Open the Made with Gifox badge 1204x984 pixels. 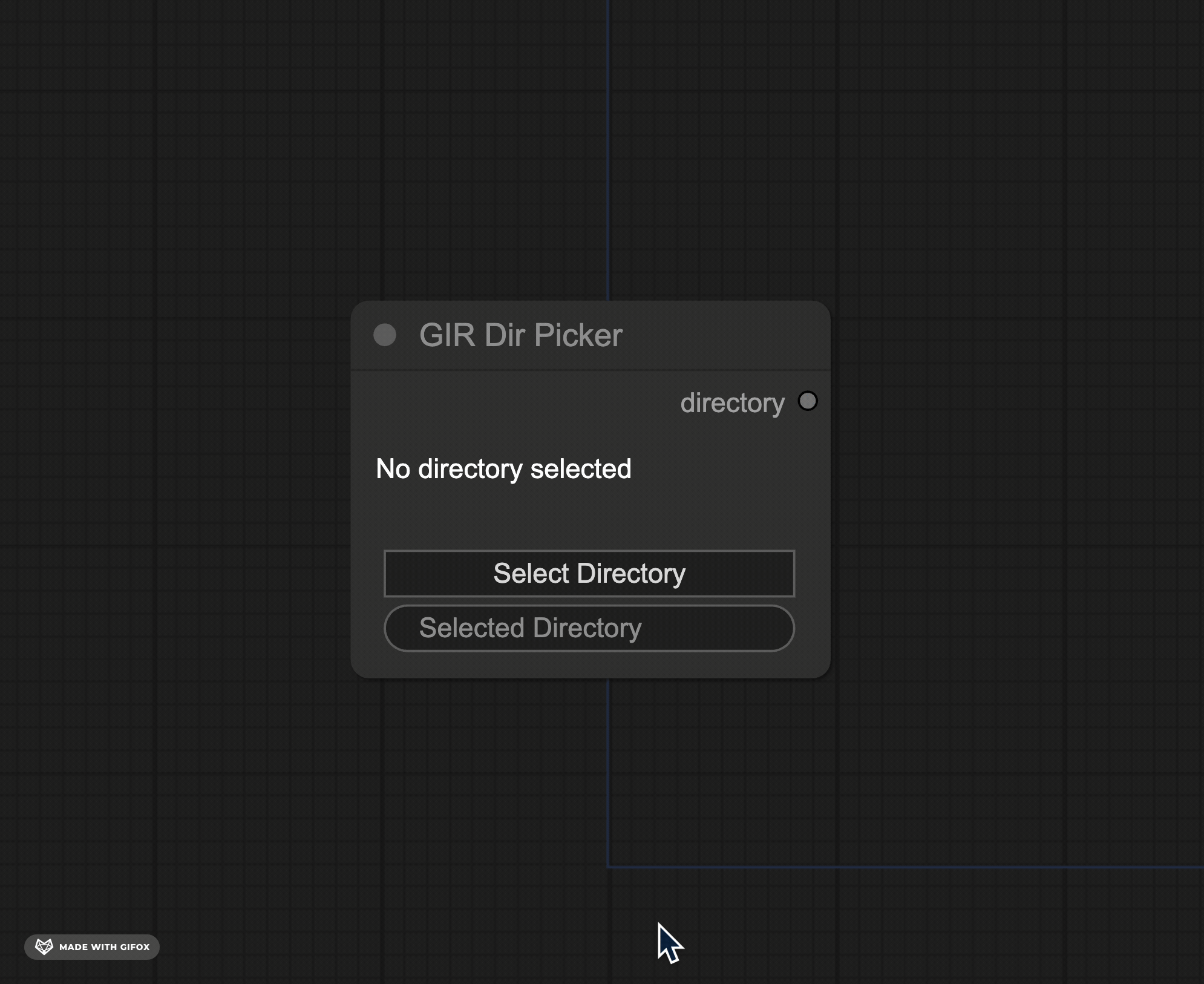point(92,947)
